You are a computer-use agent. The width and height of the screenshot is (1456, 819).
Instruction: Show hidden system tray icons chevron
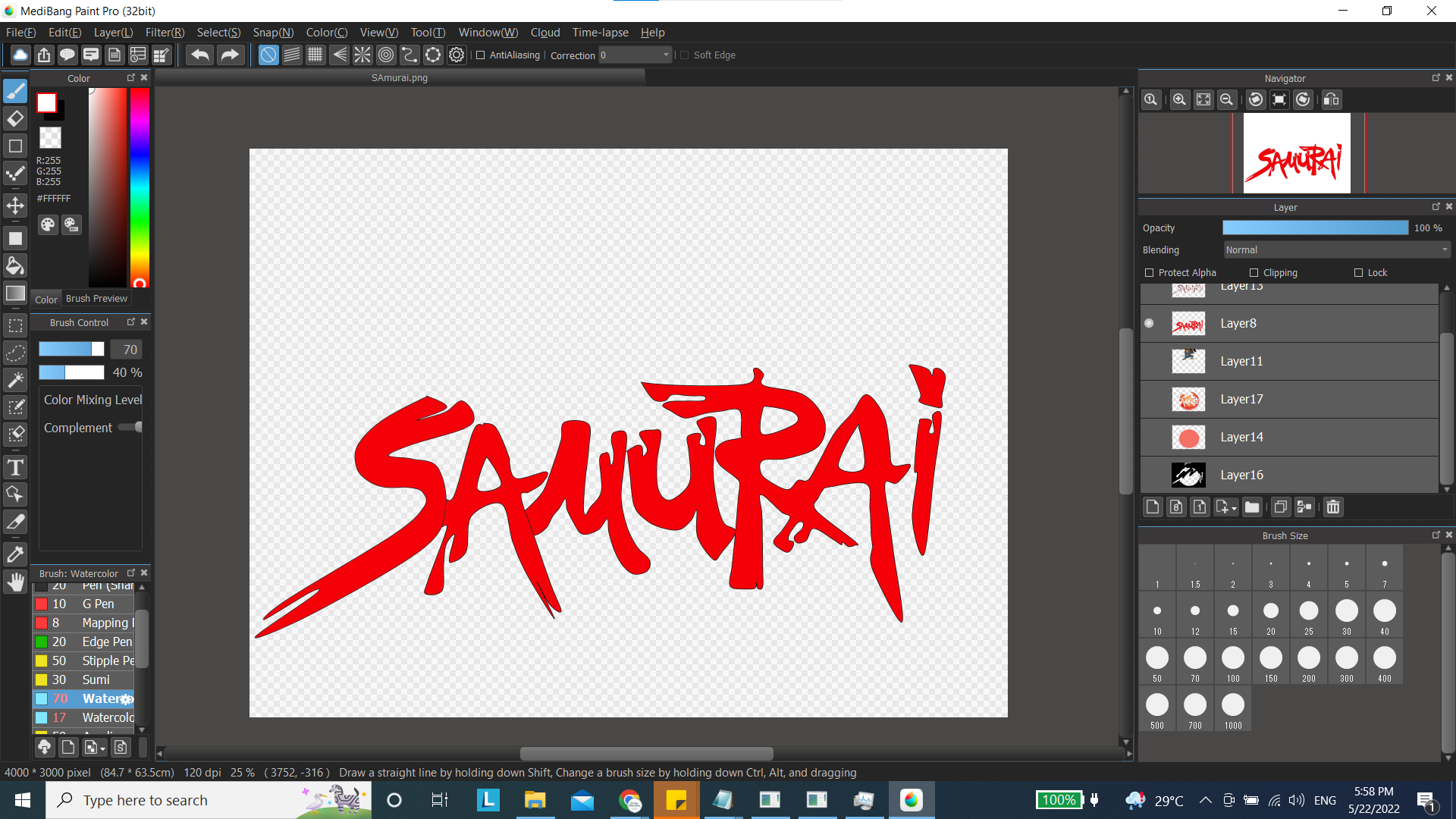(1205, 800)
